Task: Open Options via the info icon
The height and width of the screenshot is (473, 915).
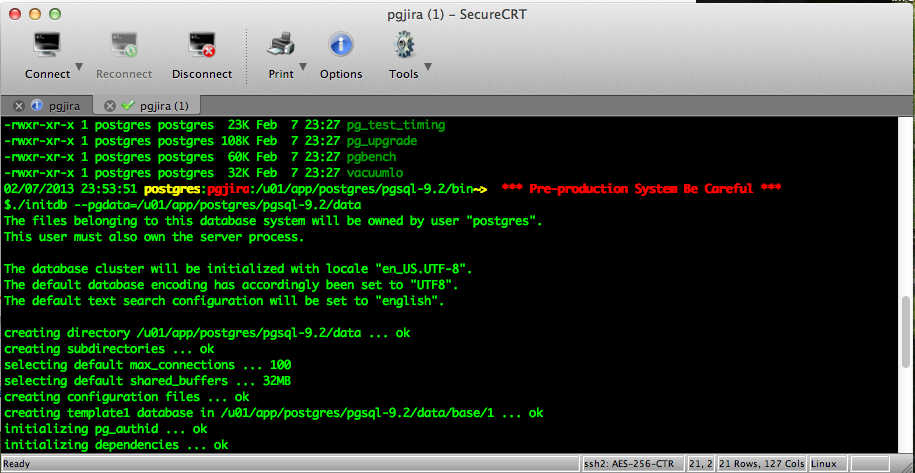Action: (341, 45)
